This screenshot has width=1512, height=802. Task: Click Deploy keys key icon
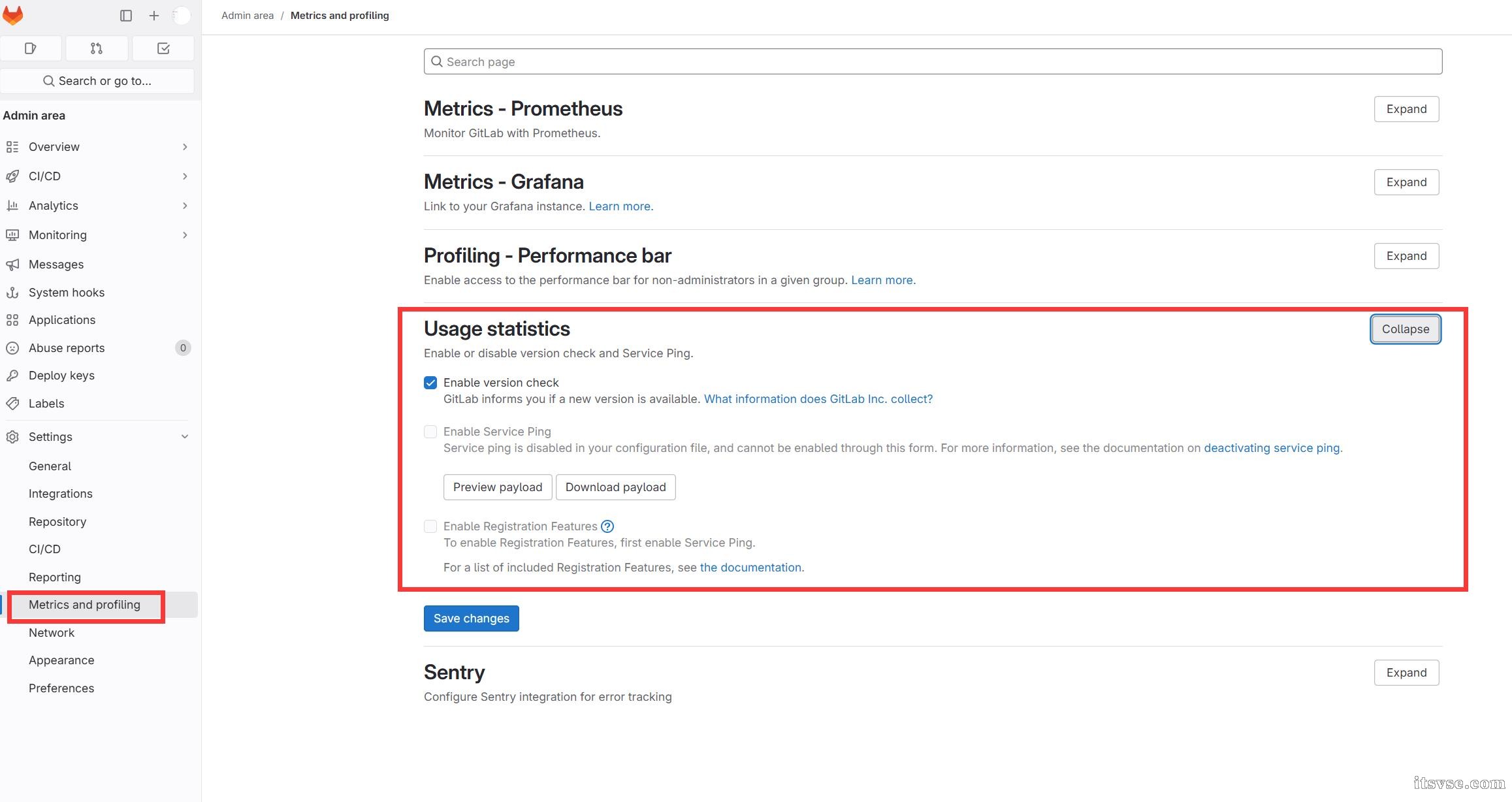[12, 376]
